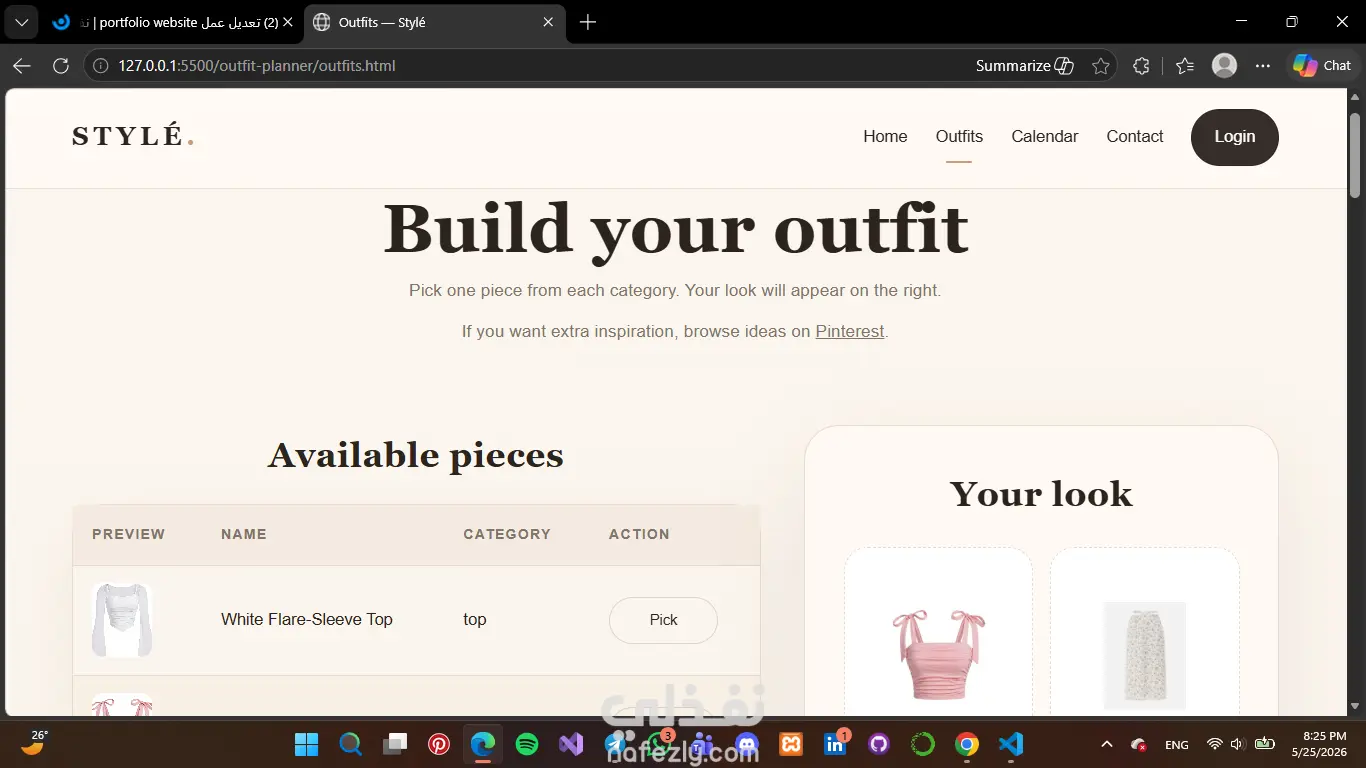Expand the tab search dropdown
This screenshot has width=1366, height=768.
(22, 22)
